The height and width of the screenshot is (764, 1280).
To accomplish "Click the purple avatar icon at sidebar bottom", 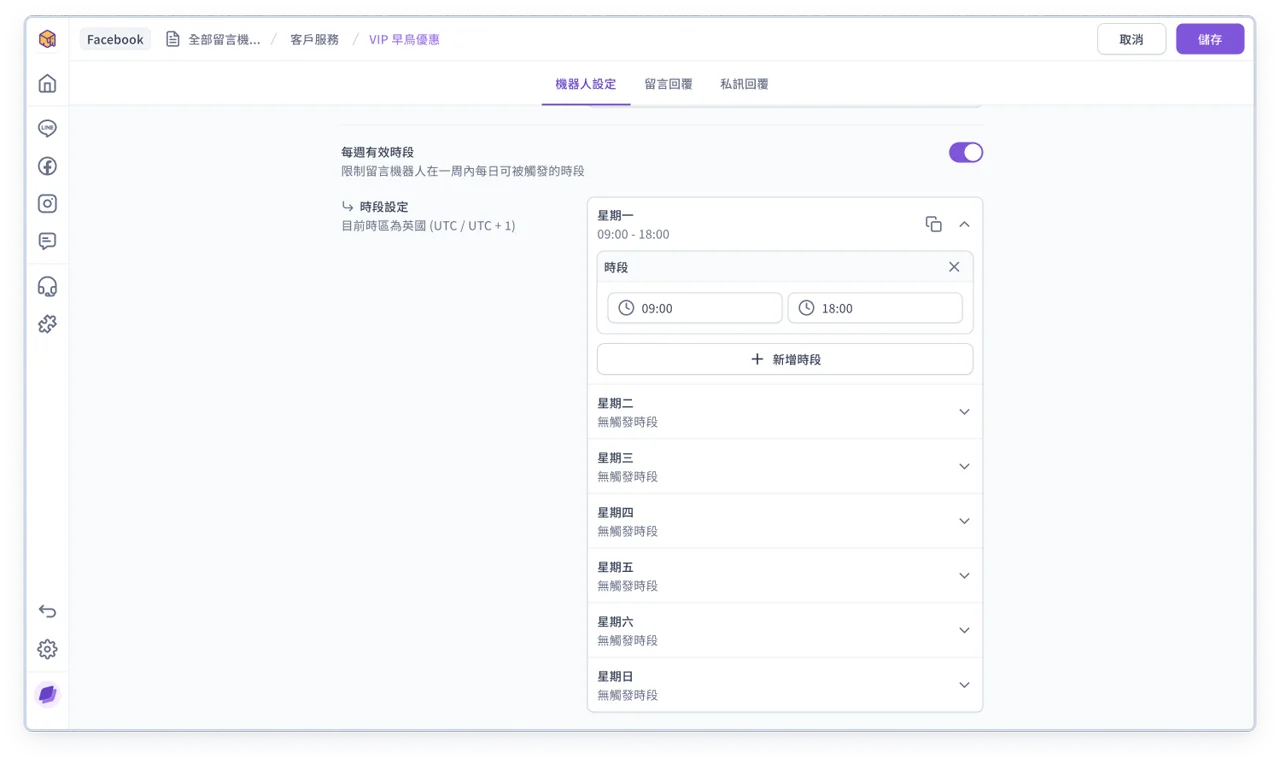I will pos(47,694).
